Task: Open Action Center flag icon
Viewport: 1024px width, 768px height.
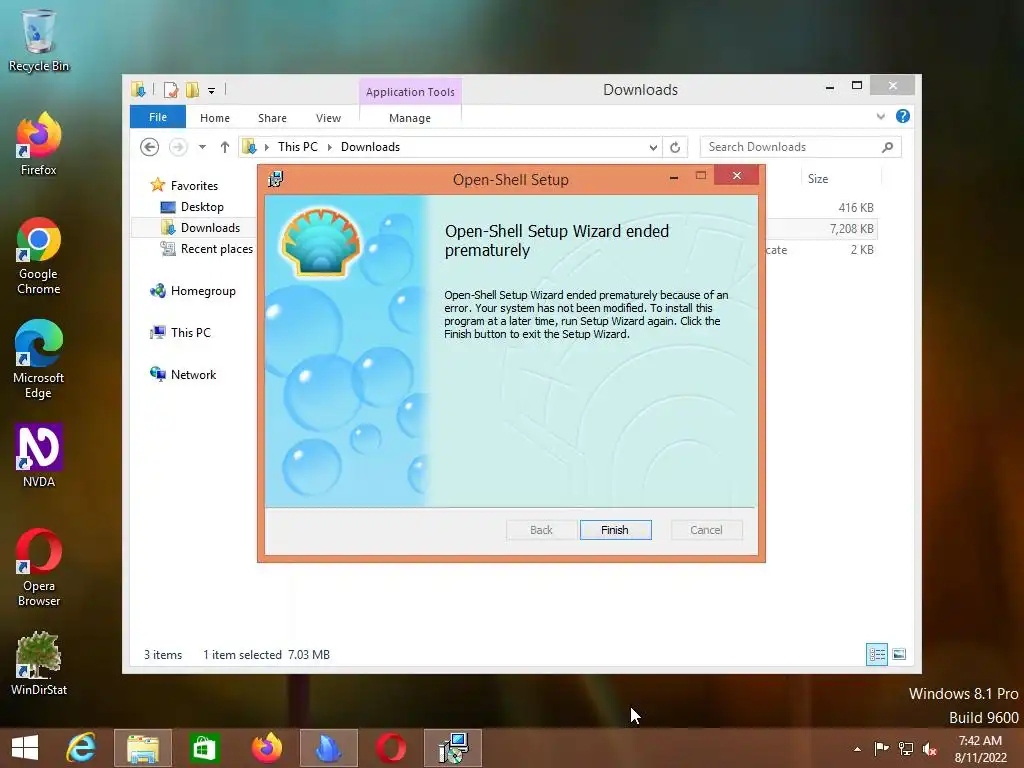Action: 881,749
